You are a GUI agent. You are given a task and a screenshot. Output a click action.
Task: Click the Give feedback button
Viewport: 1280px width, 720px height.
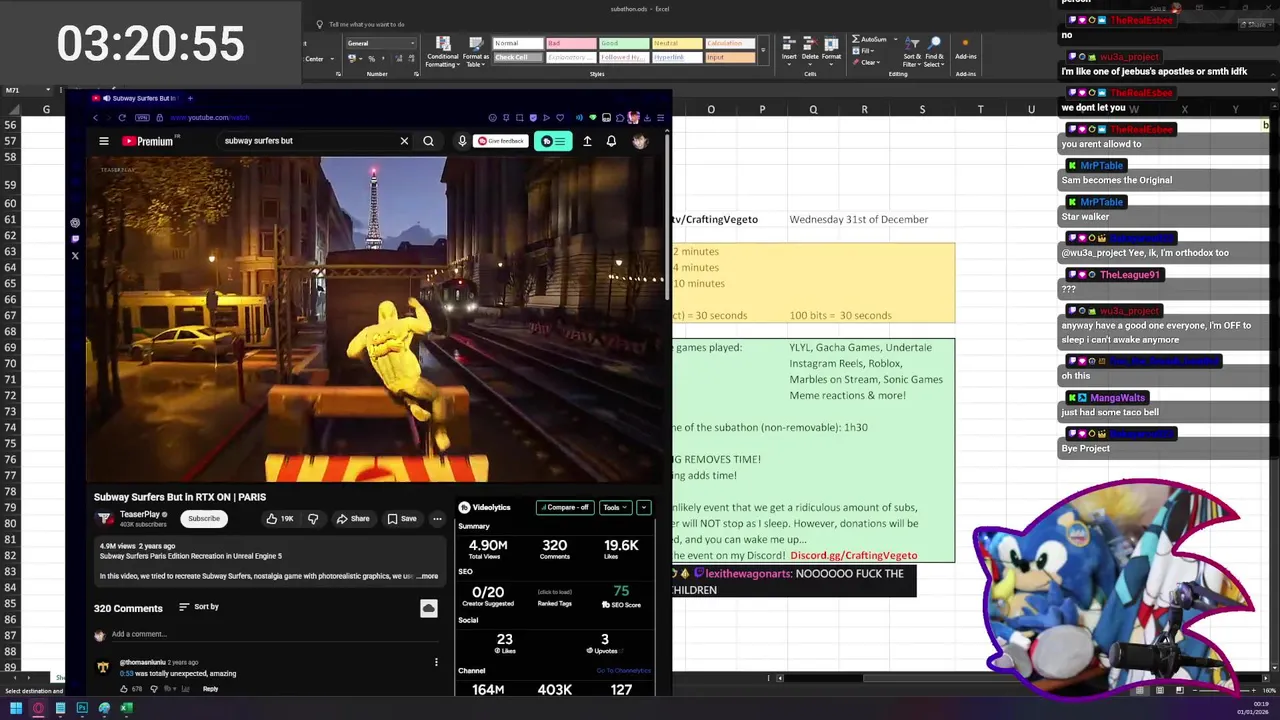[x=501, y=141]
